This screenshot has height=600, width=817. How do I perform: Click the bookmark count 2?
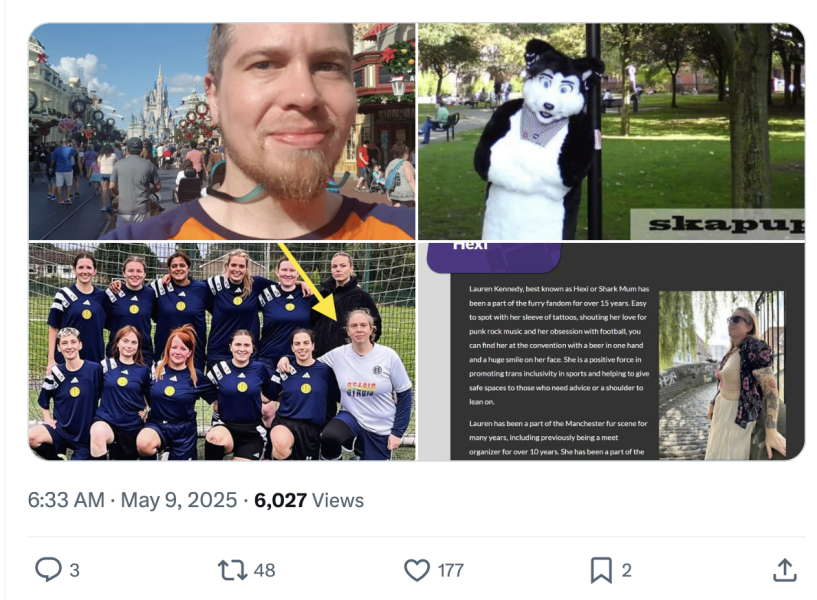tap(626, 570)
